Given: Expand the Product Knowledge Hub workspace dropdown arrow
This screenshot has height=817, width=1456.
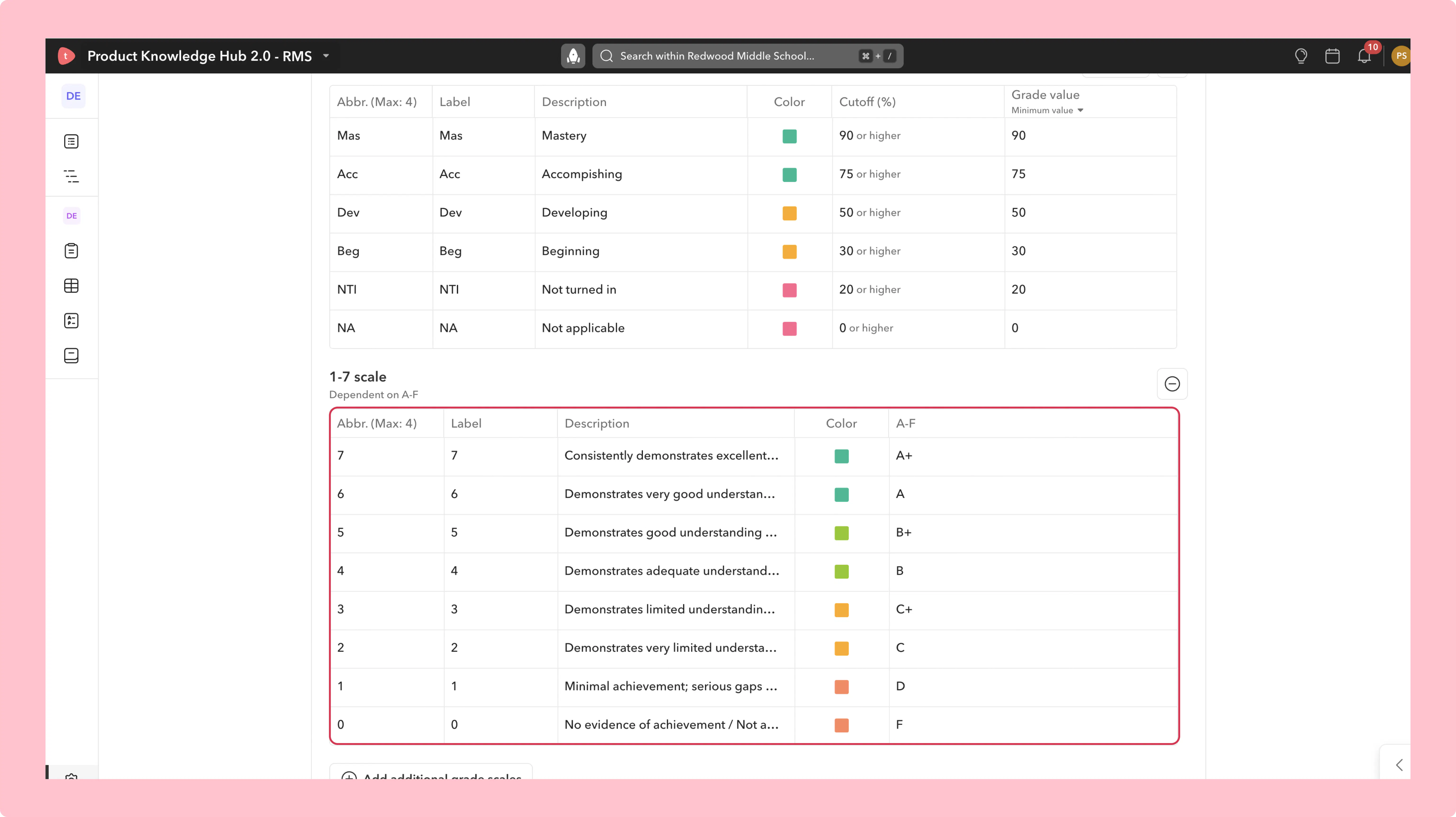Looking at the screenshot, I should pyautogui.click(x=326, y=56).
